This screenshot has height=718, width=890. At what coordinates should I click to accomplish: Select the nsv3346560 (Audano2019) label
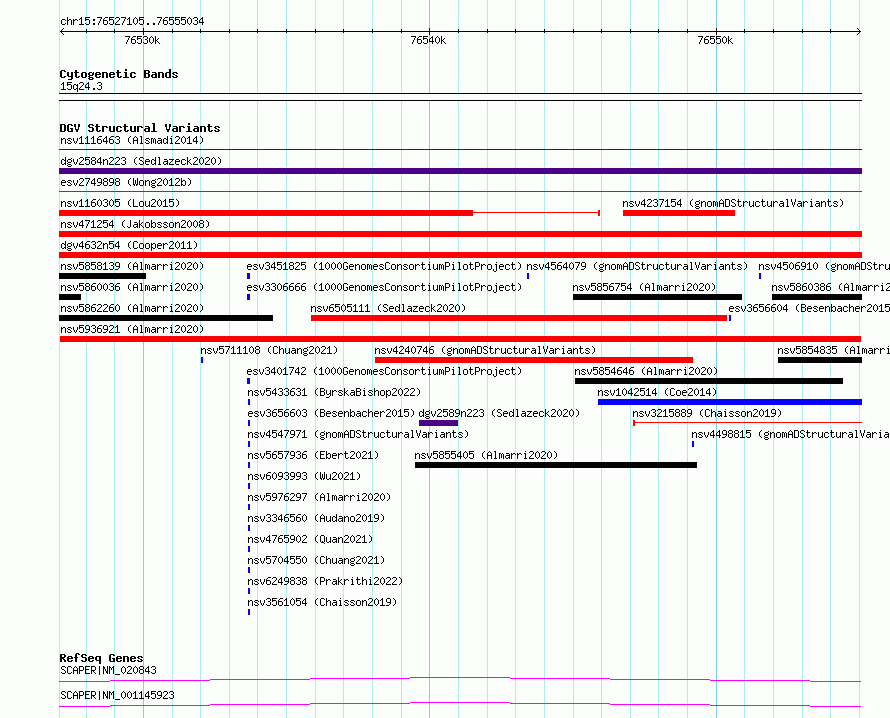point(316,518)
